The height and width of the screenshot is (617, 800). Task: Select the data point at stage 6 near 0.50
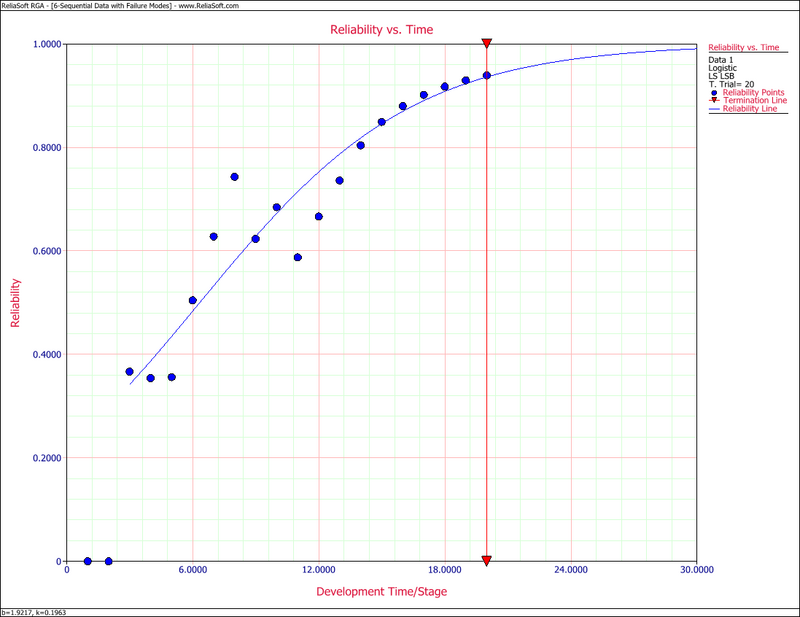pyautogui.click(x=193, y=300)
